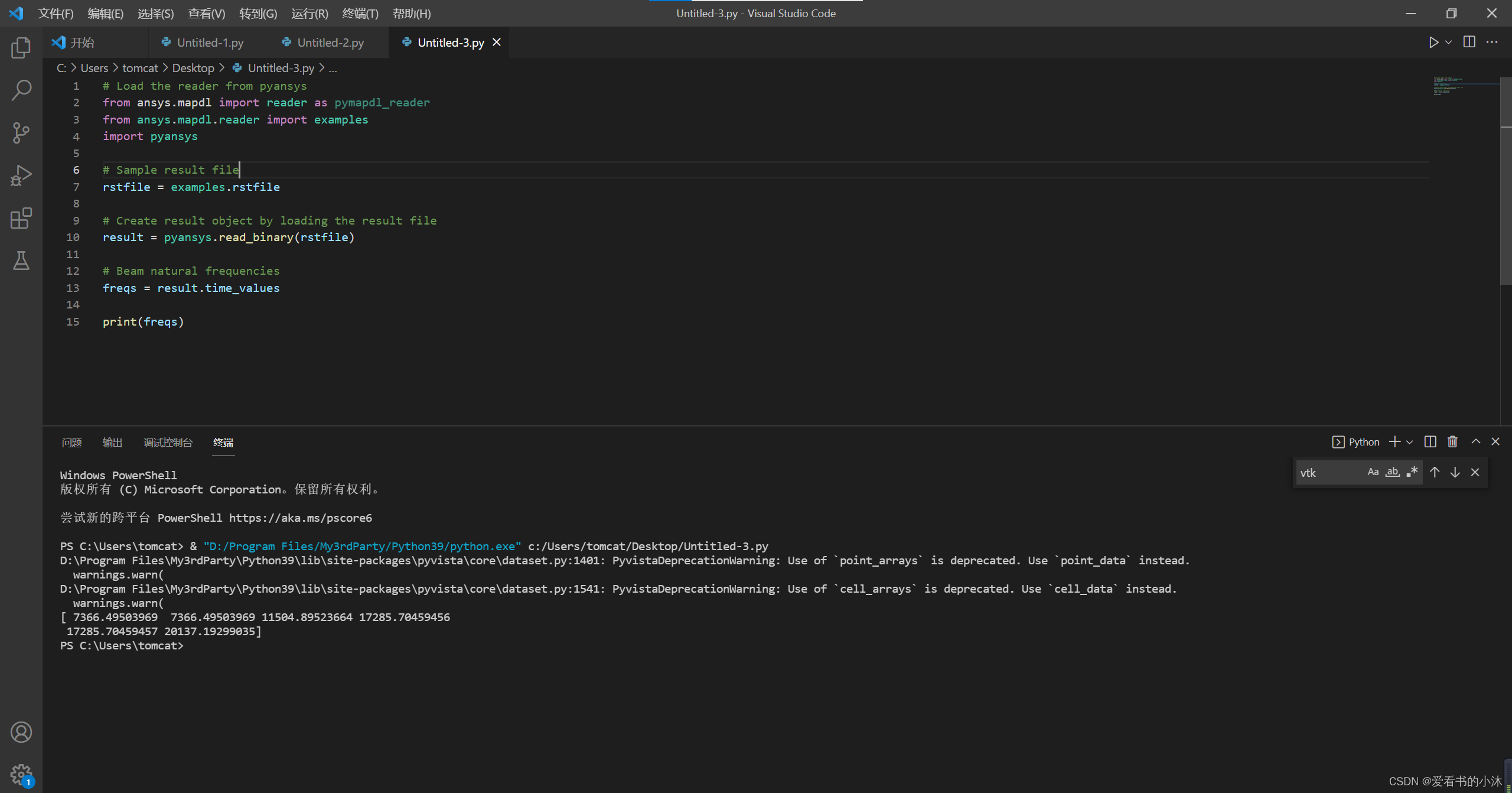This screenshot has width=1512, height=793.
Task: Toggle Match Whole Word in terminal find
Action: [1393, 472]
